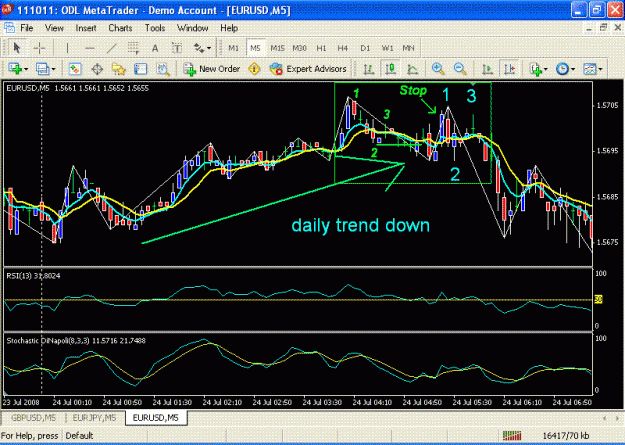Open the Data Window icon
The image size is (625, 445).
coord(97,69)
